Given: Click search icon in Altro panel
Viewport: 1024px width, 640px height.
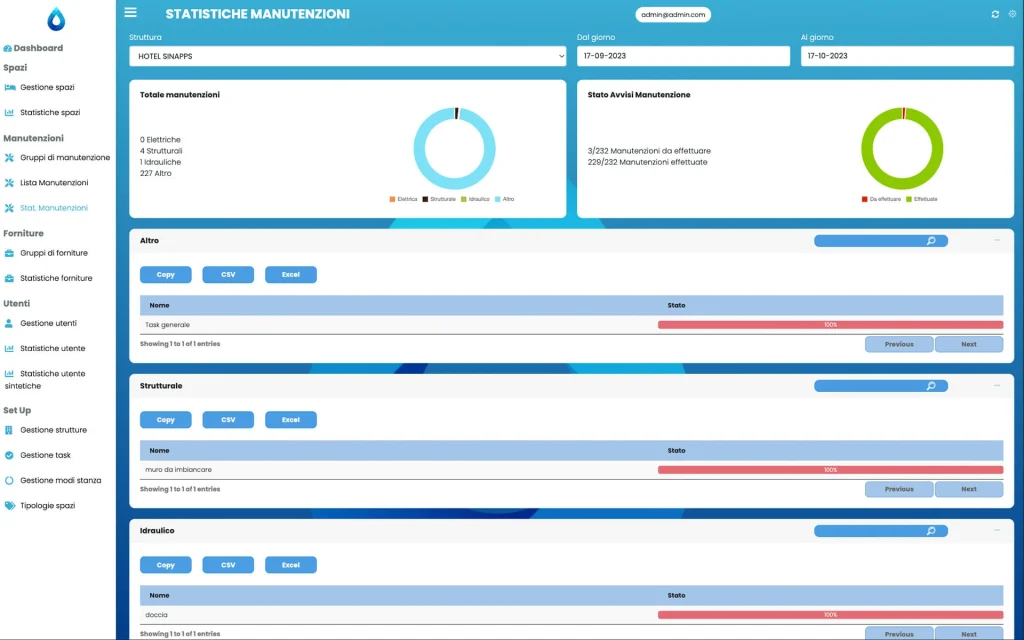Looking at the screenshot, I should coord(931,241).
